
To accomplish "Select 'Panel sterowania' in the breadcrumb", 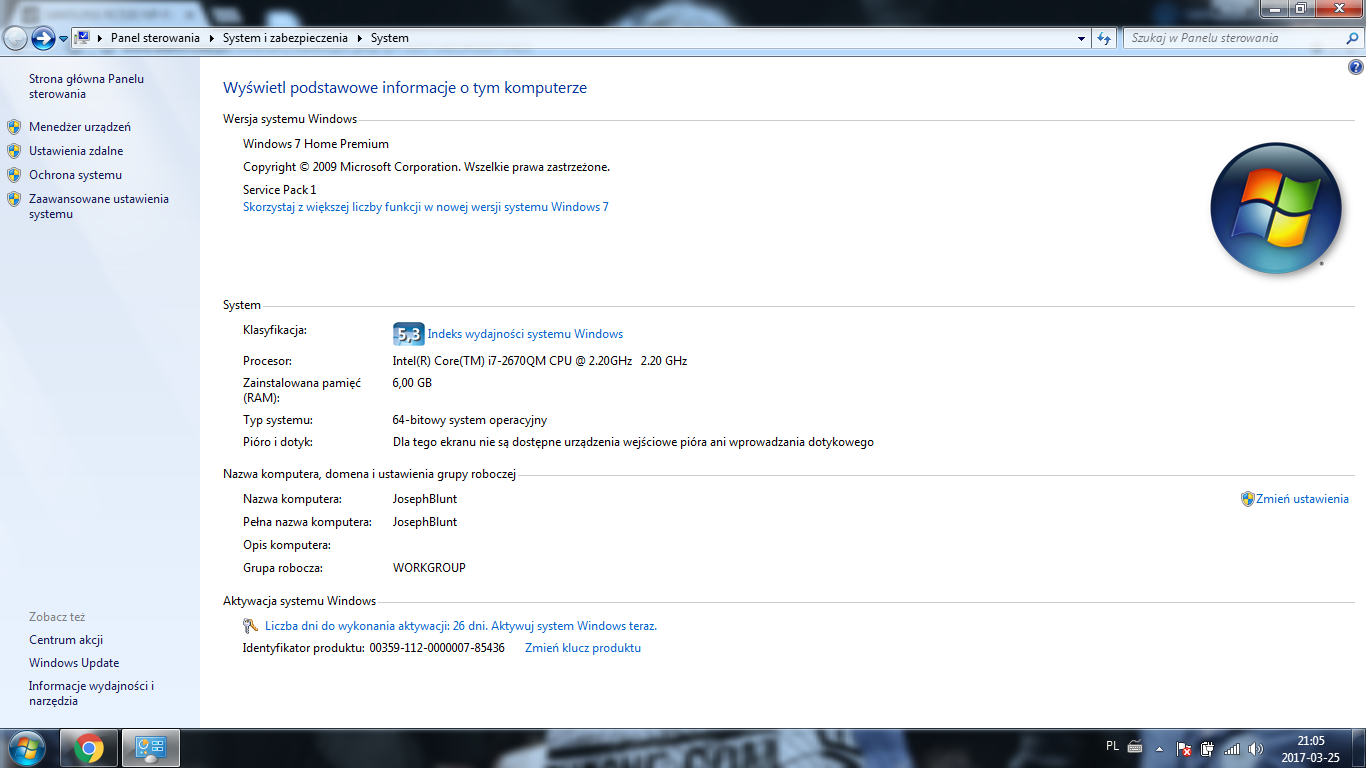I will tap(155, 38).
